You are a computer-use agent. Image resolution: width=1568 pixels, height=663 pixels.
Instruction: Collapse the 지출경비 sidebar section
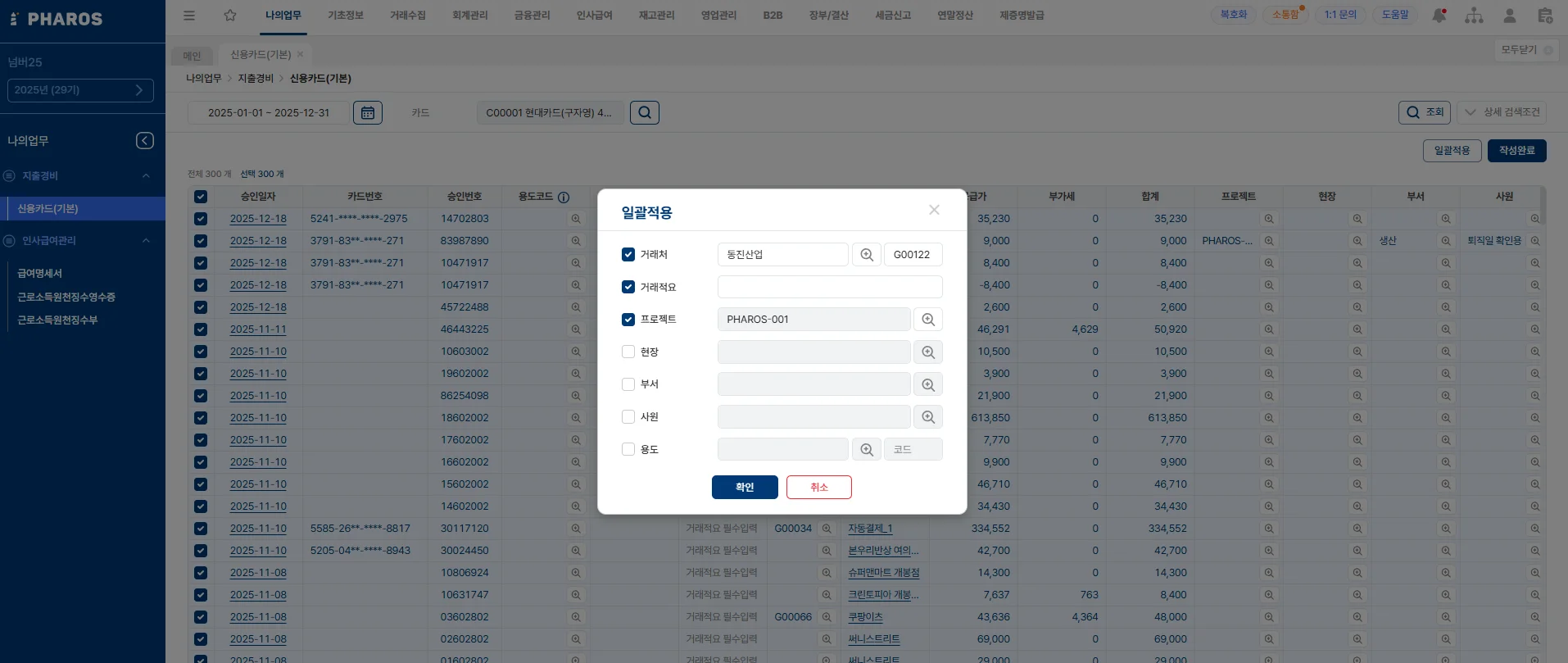(x=146, y=176)
